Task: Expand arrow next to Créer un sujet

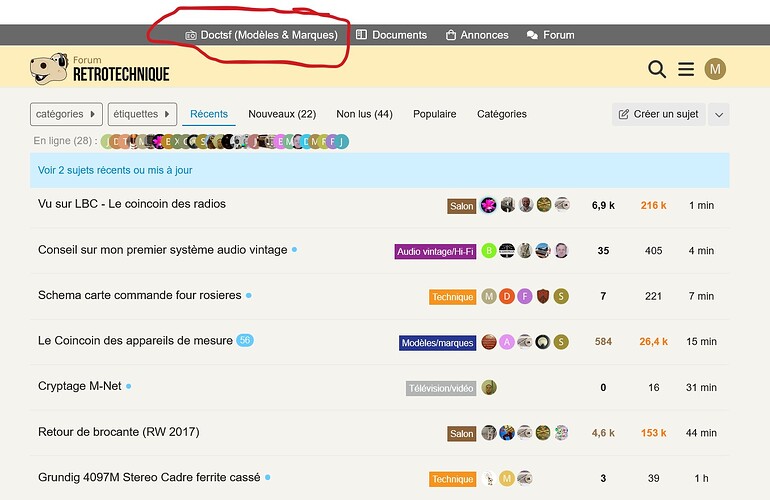Action: 718,114
